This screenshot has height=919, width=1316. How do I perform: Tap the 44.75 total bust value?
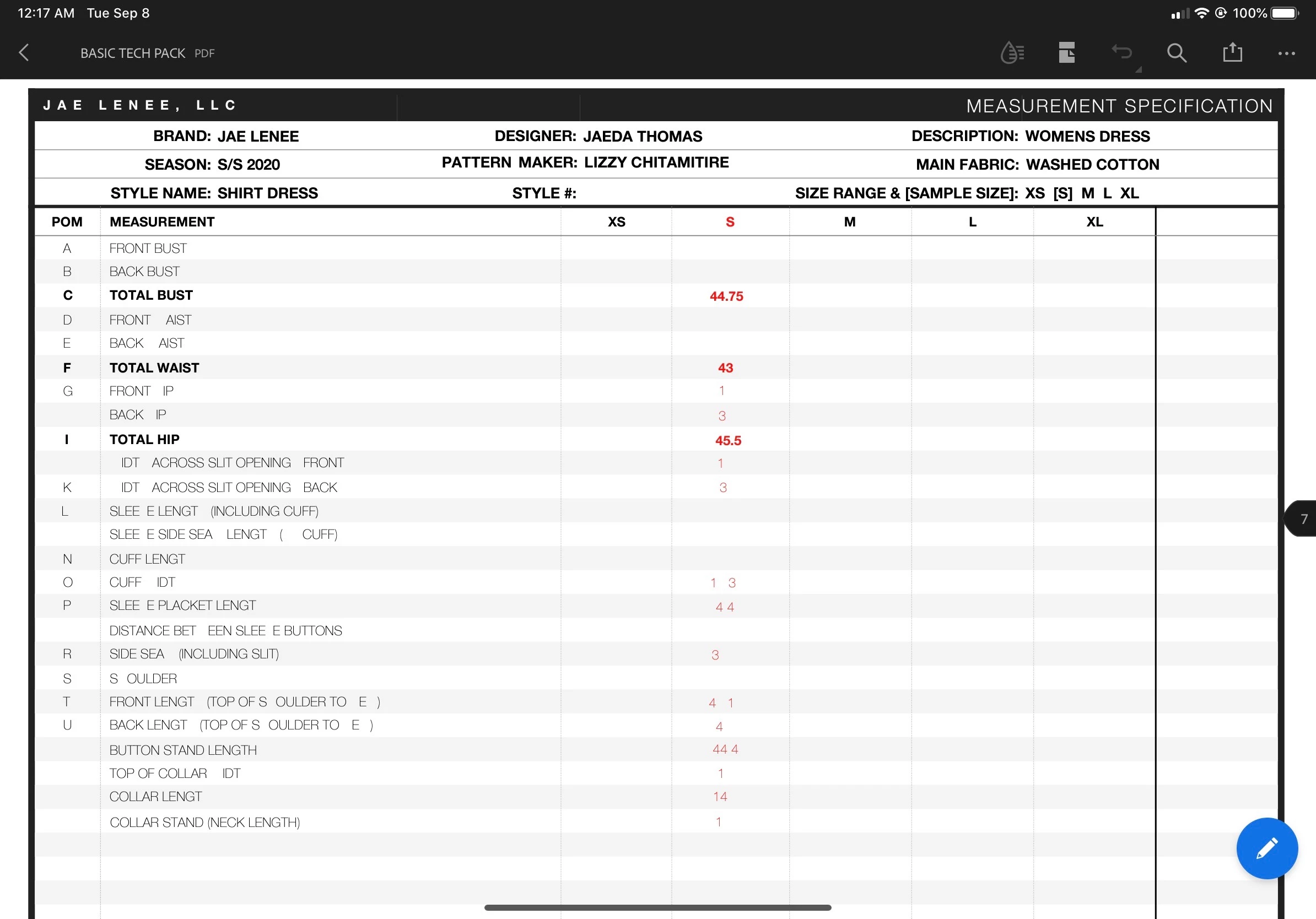pos(726,296)
